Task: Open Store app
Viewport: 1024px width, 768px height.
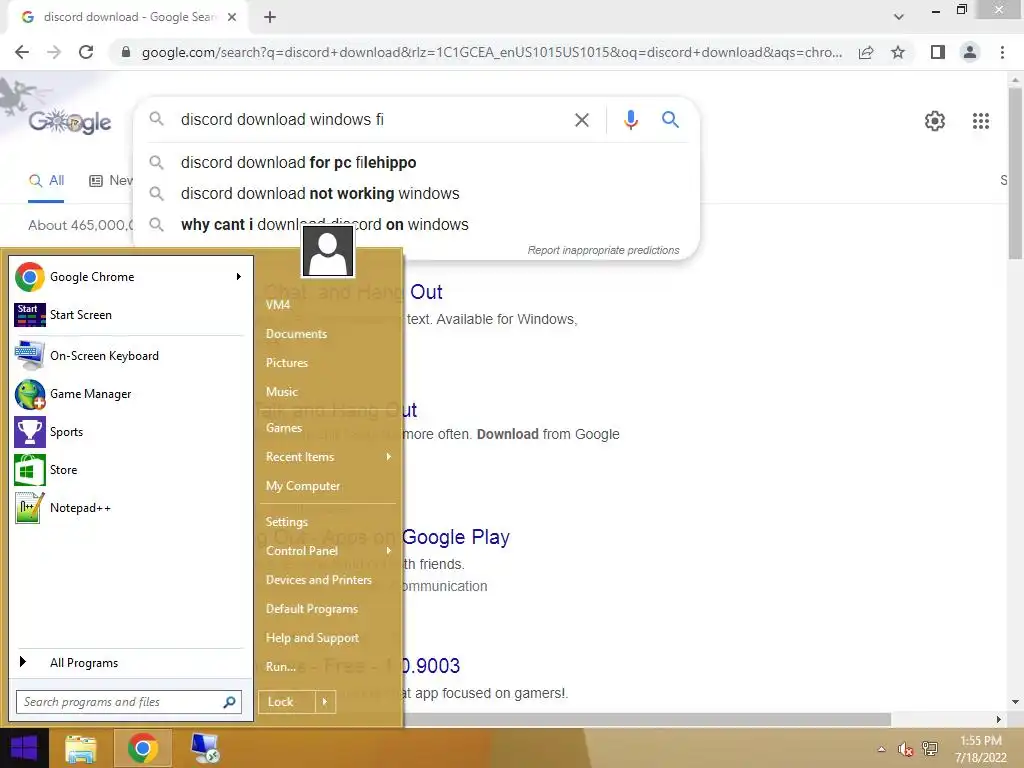Action: [x=129, y=470]
